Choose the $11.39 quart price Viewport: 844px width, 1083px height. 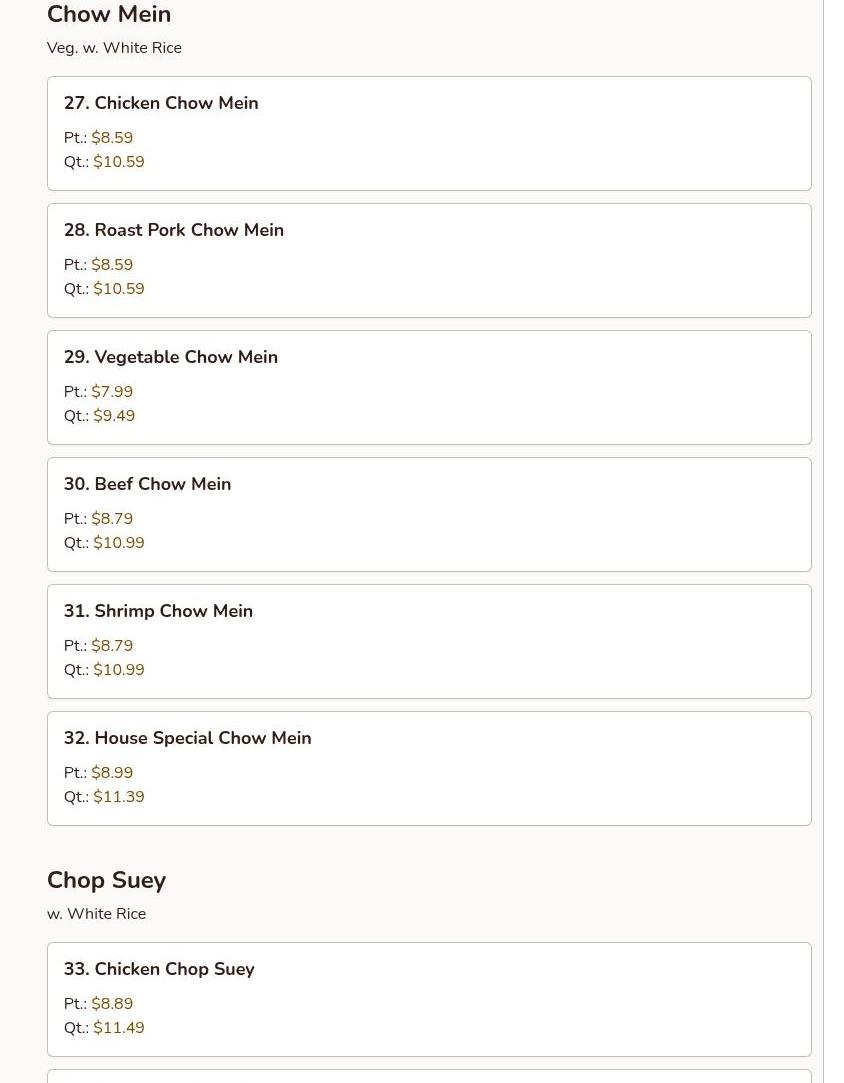point(118,797)
